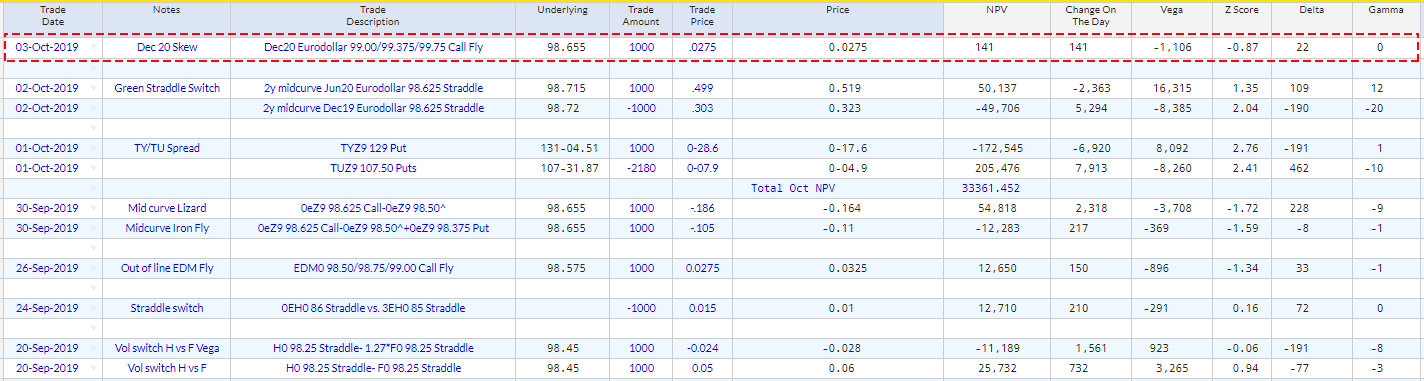Image resolution: width=1424 pixels, height=381 pixels.
Task: Click the 'Dec 20 Skew' note cell
Action: pyautogui.click(x=167, y=47)
